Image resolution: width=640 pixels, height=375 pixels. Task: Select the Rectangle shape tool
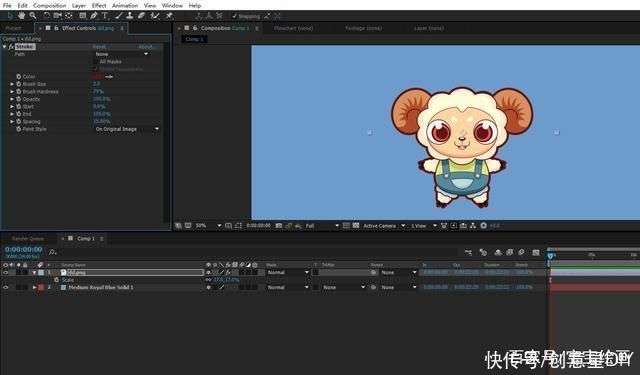[82, 16]
